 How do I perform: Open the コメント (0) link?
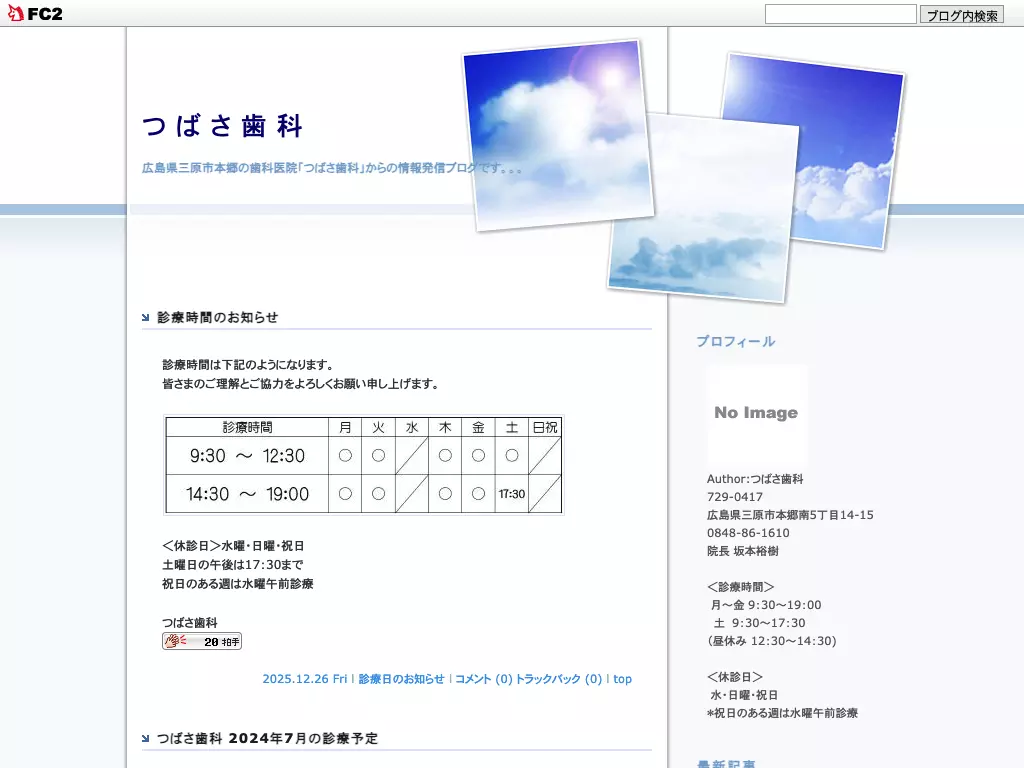tap(483, 679)
